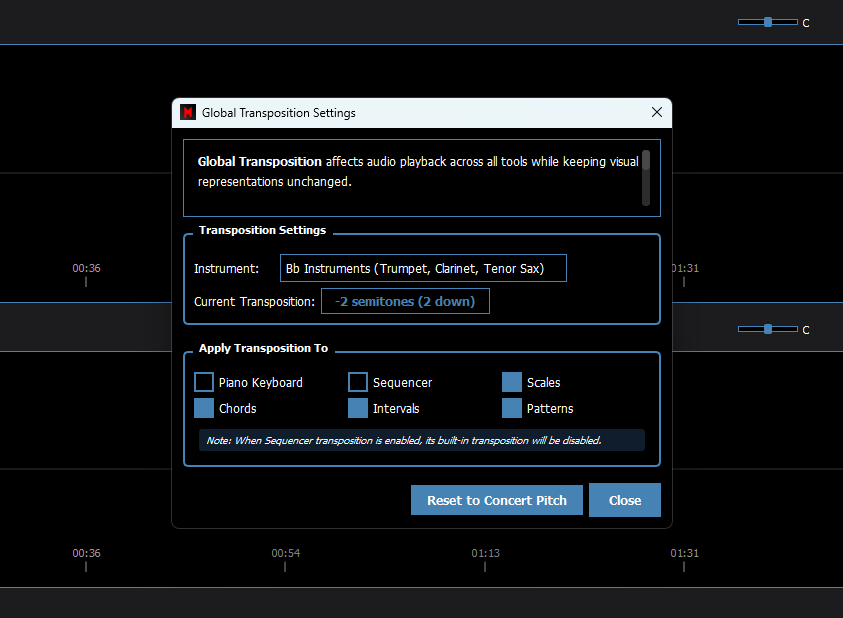
Task: Close the Global Transposition Settings dialog with X
Action: click(657, 113)
